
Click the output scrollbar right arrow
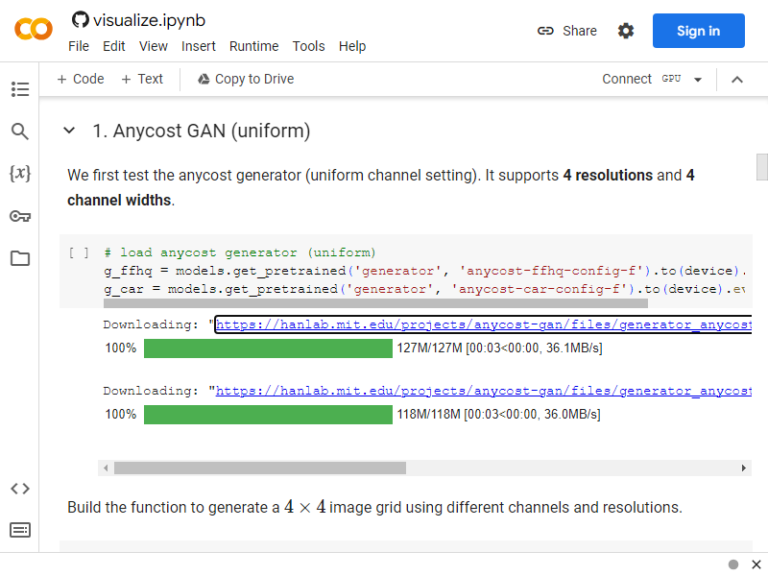tap(744, 468)
